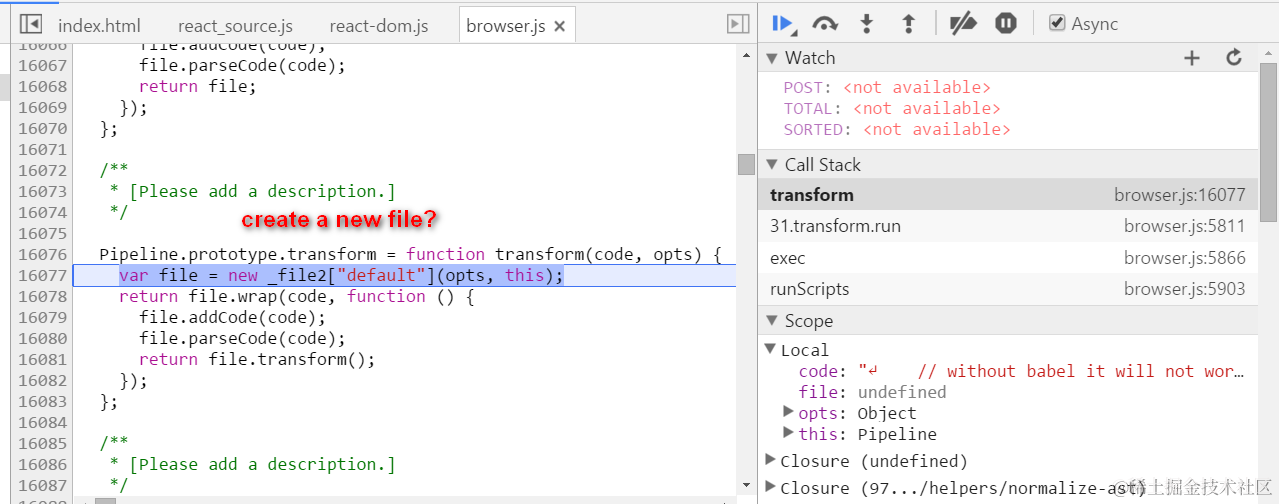Step out of current function
Image resolution: width=1279 pixels, height=504 pixels.
point(909,24)
